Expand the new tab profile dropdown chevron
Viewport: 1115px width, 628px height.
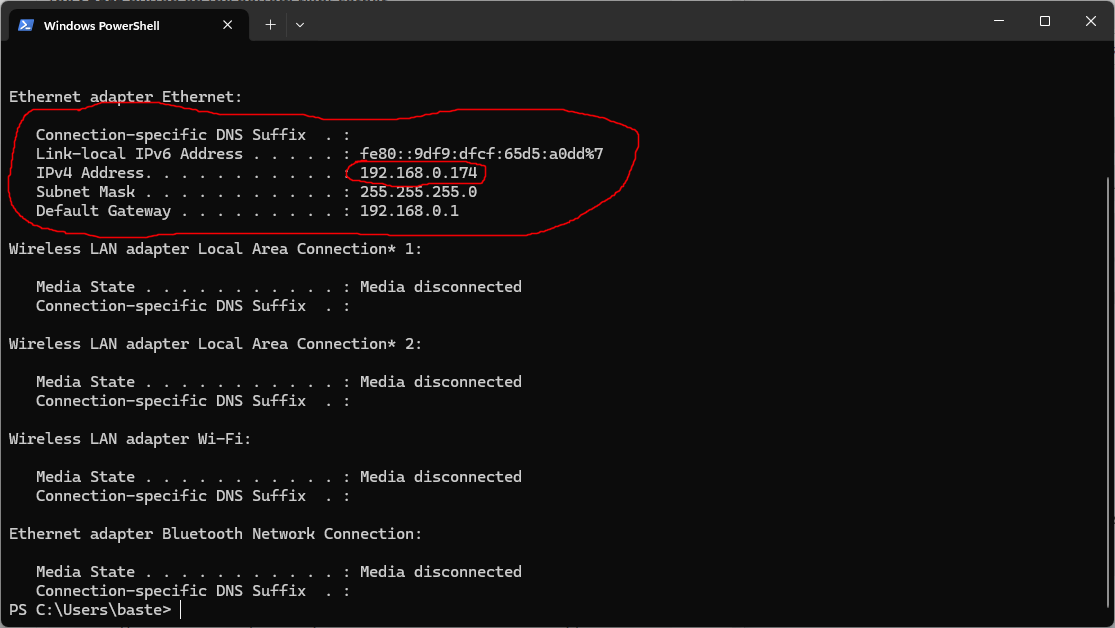pos(300,25)
